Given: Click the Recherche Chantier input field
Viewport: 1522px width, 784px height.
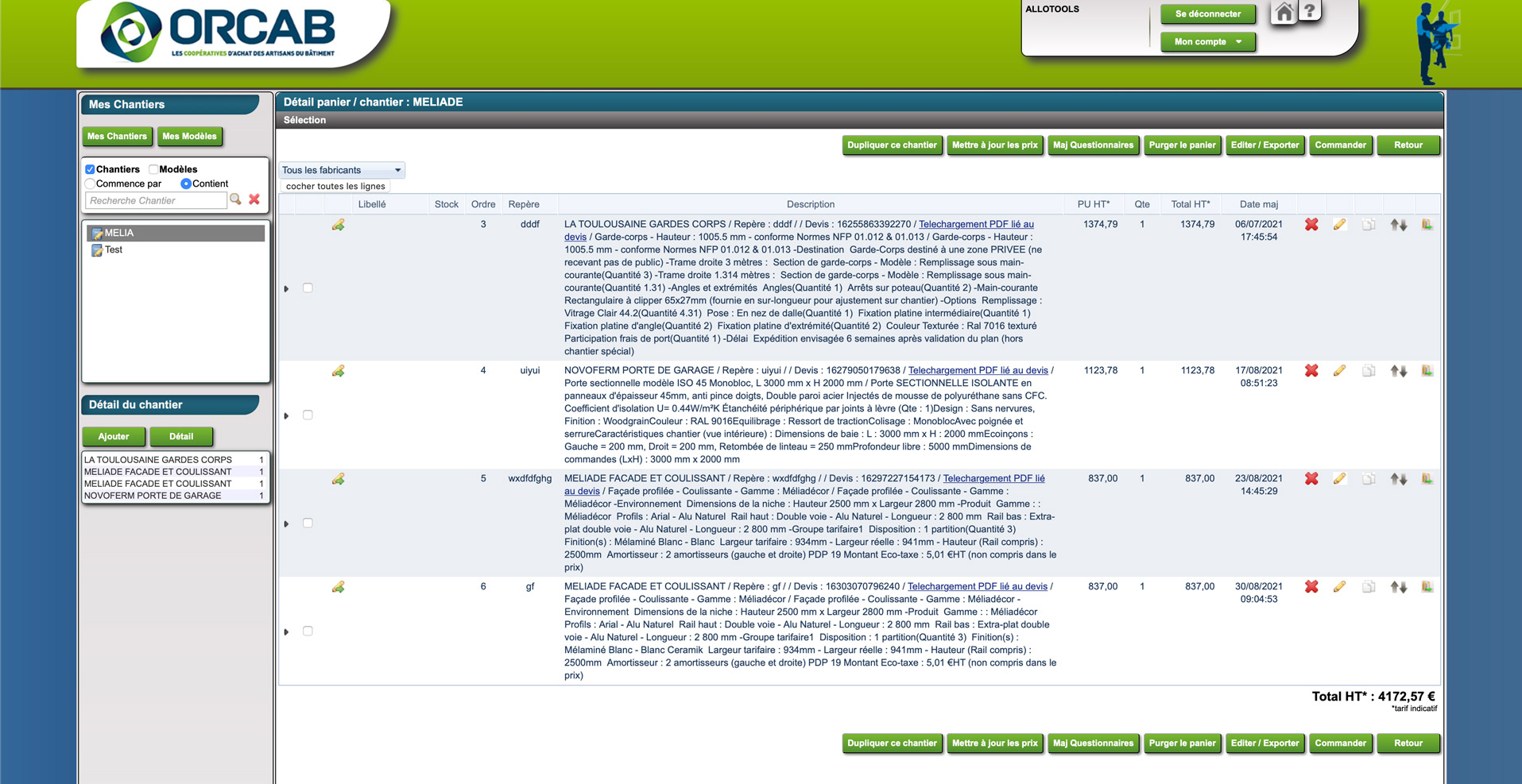Looking at the screenshot, I should tap(156, 201).
